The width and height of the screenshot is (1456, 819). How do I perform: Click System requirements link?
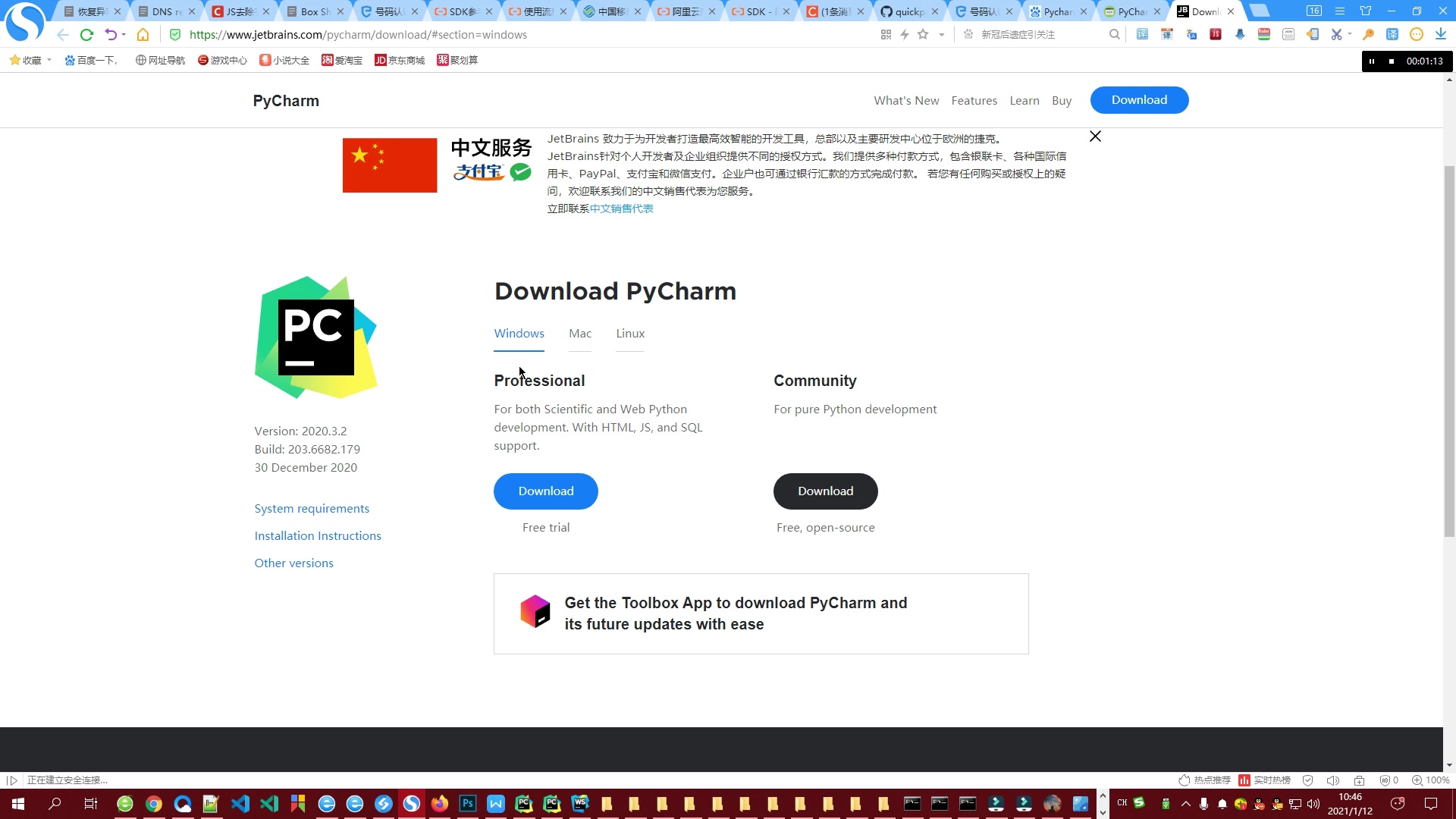312,508
